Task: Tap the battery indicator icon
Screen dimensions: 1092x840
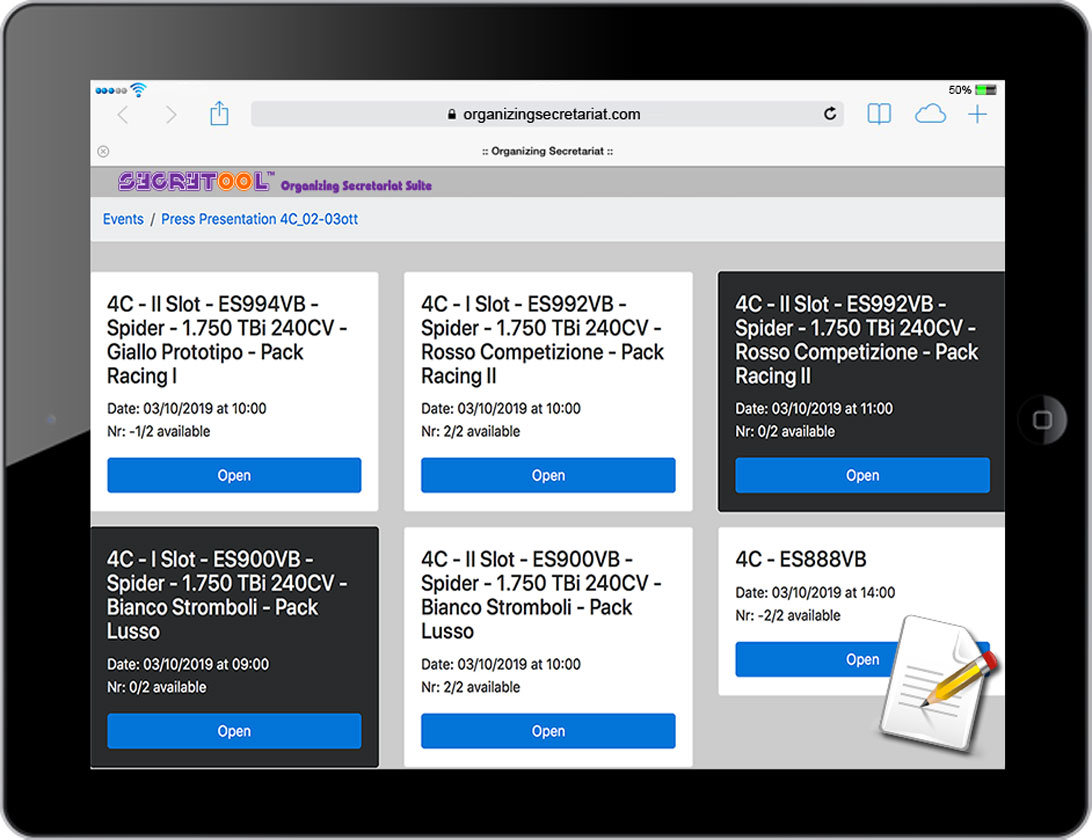Action: tap(985, 90)
